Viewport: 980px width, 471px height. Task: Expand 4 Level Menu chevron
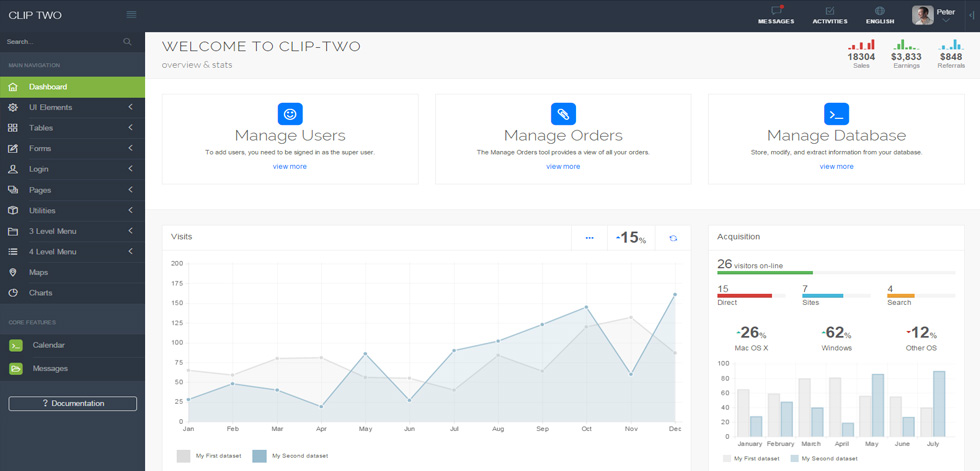tap(131, 251)
